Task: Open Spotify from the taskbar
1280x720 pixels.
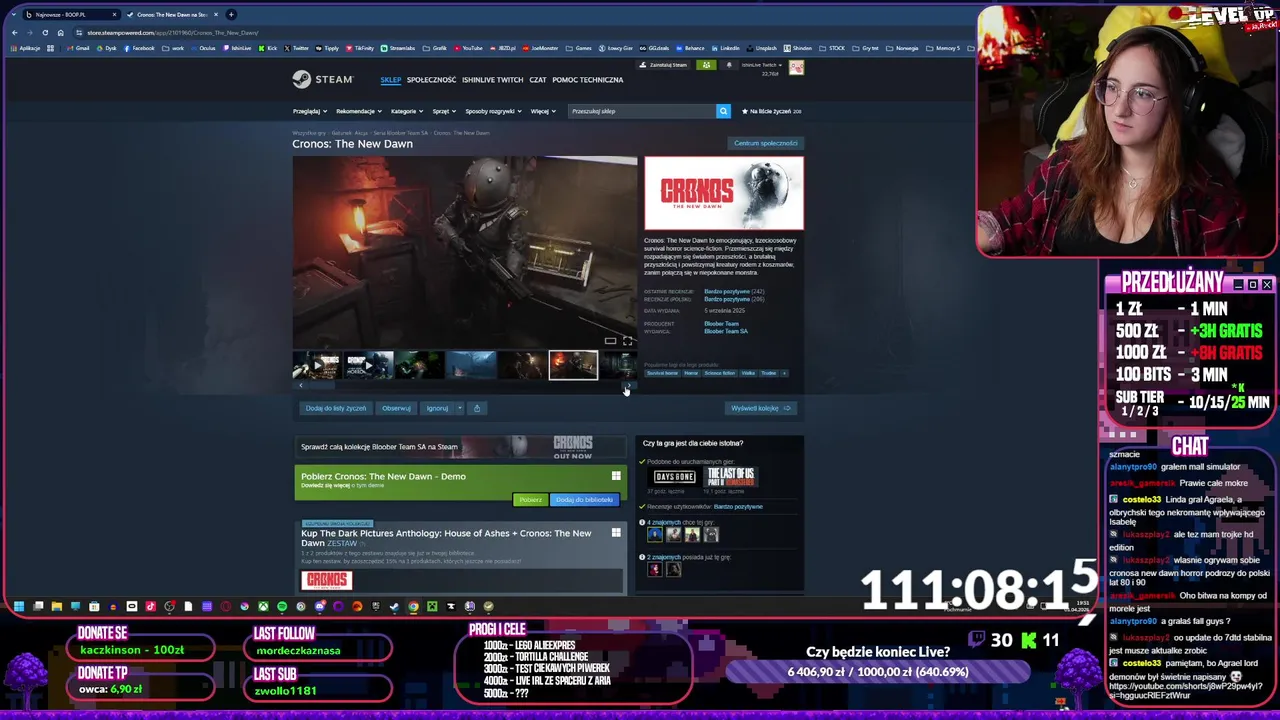Action: click(x=282, y=606)
